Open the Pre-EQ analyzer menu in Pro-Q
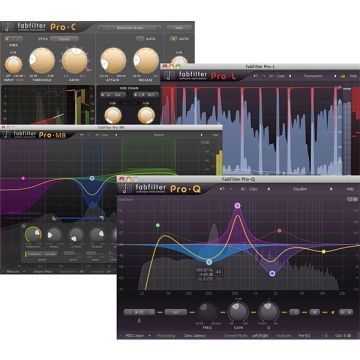Viewport: 360px width, 360px height. (x=304, y=335)
